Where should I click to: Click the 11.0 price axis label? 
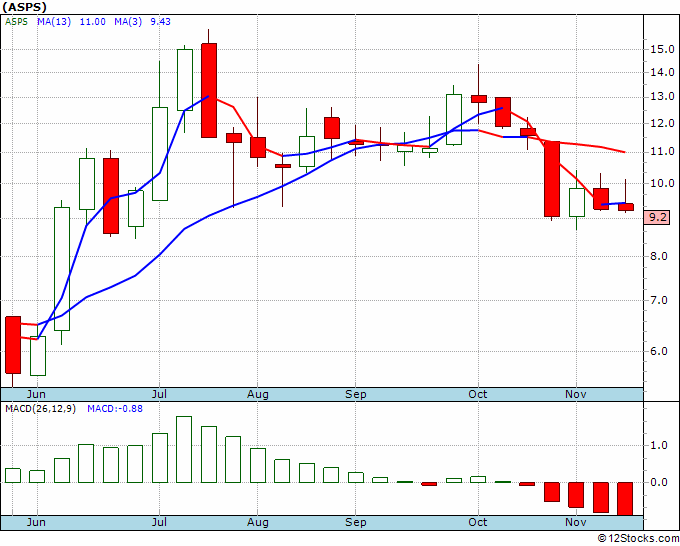click(x=662, y=152)
